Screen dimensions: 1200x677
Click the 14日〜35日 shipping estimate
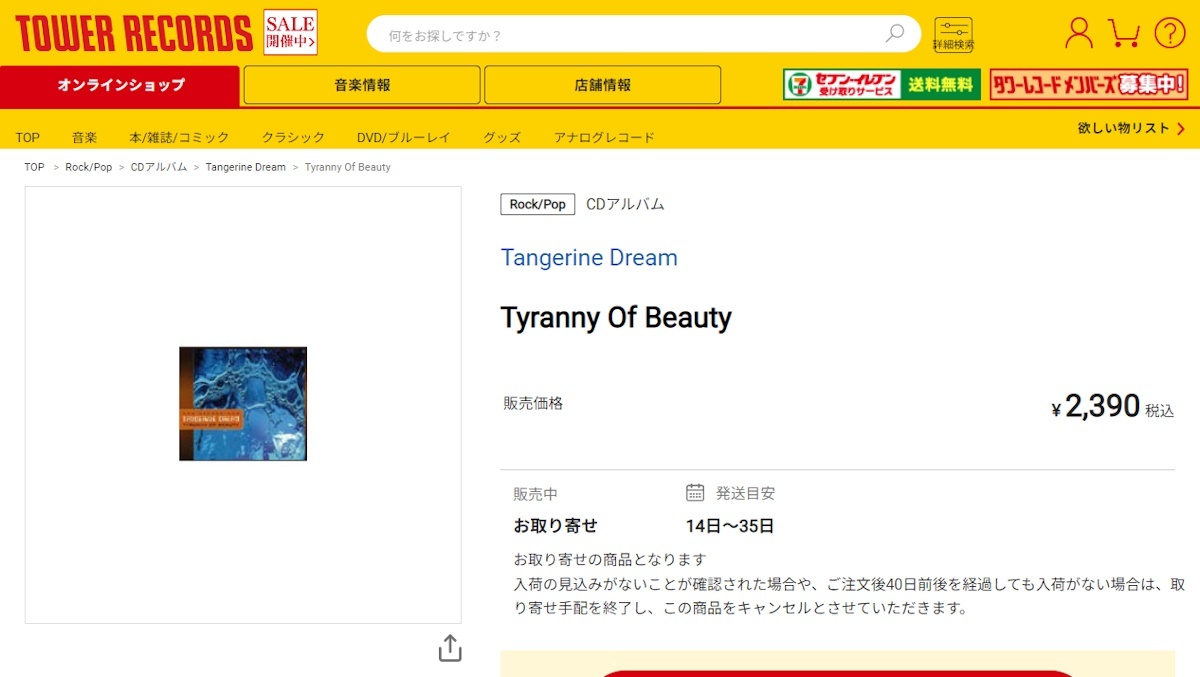[x=730, y=526]
